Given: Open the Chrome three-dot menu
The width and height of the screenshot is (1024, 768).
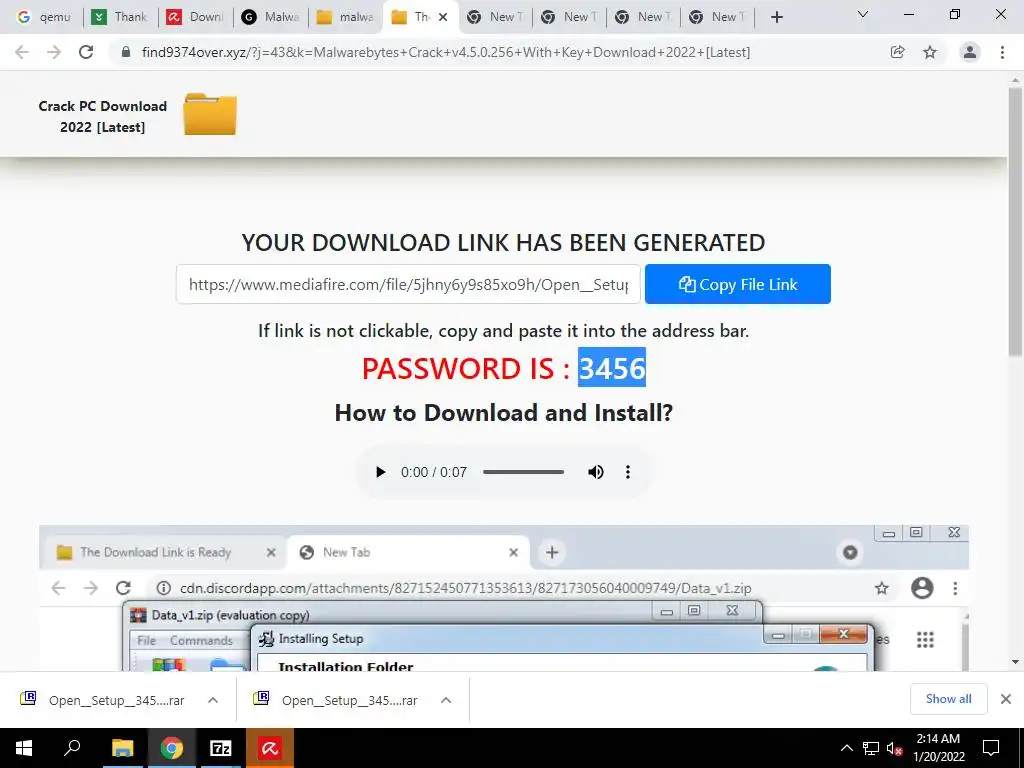Looking at the screenshot, I should click(x=1002, y=52).
